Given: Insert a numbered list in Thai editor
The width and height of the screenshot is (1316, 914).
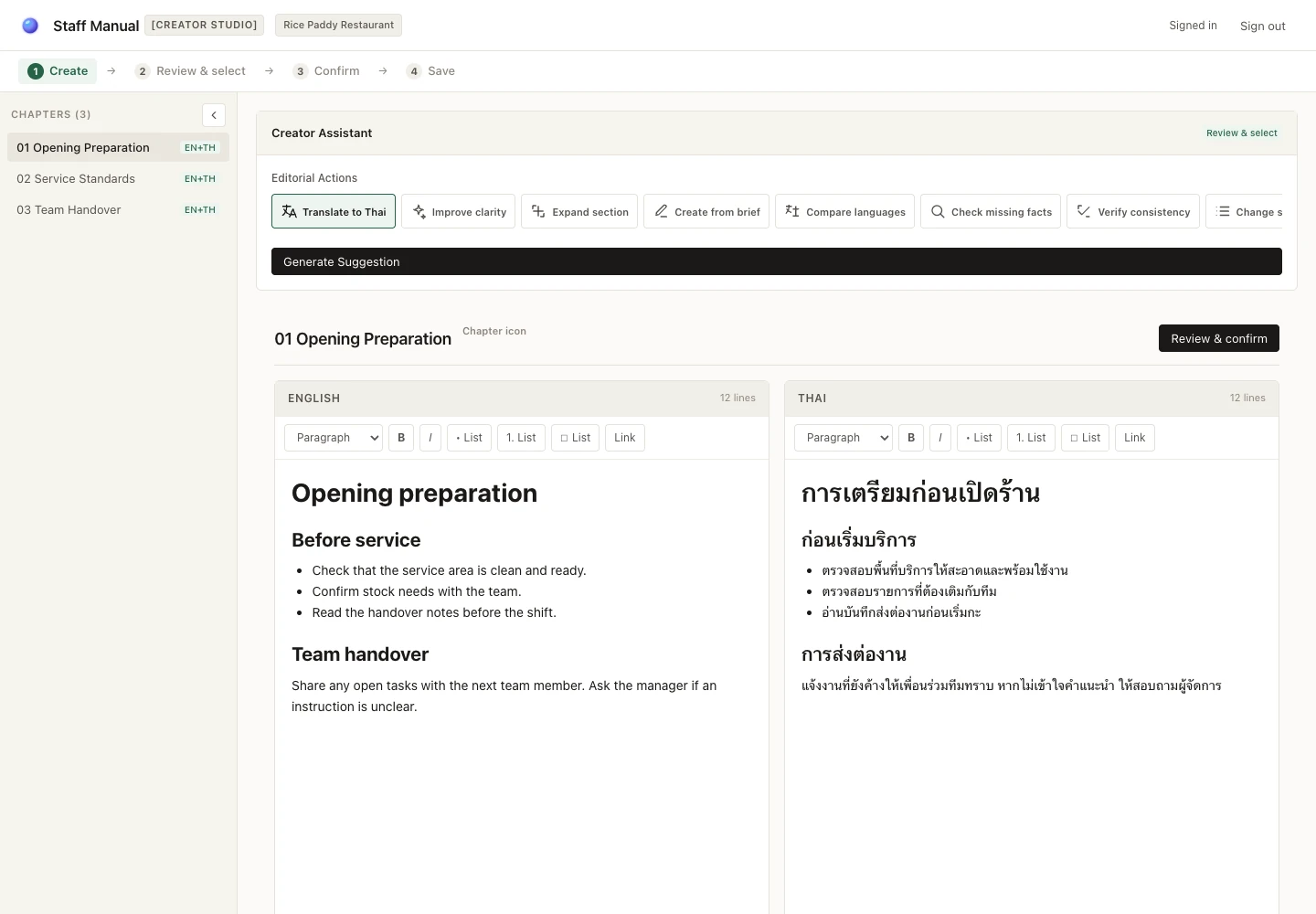Looking at the screenshot, I should (1032, 438).
